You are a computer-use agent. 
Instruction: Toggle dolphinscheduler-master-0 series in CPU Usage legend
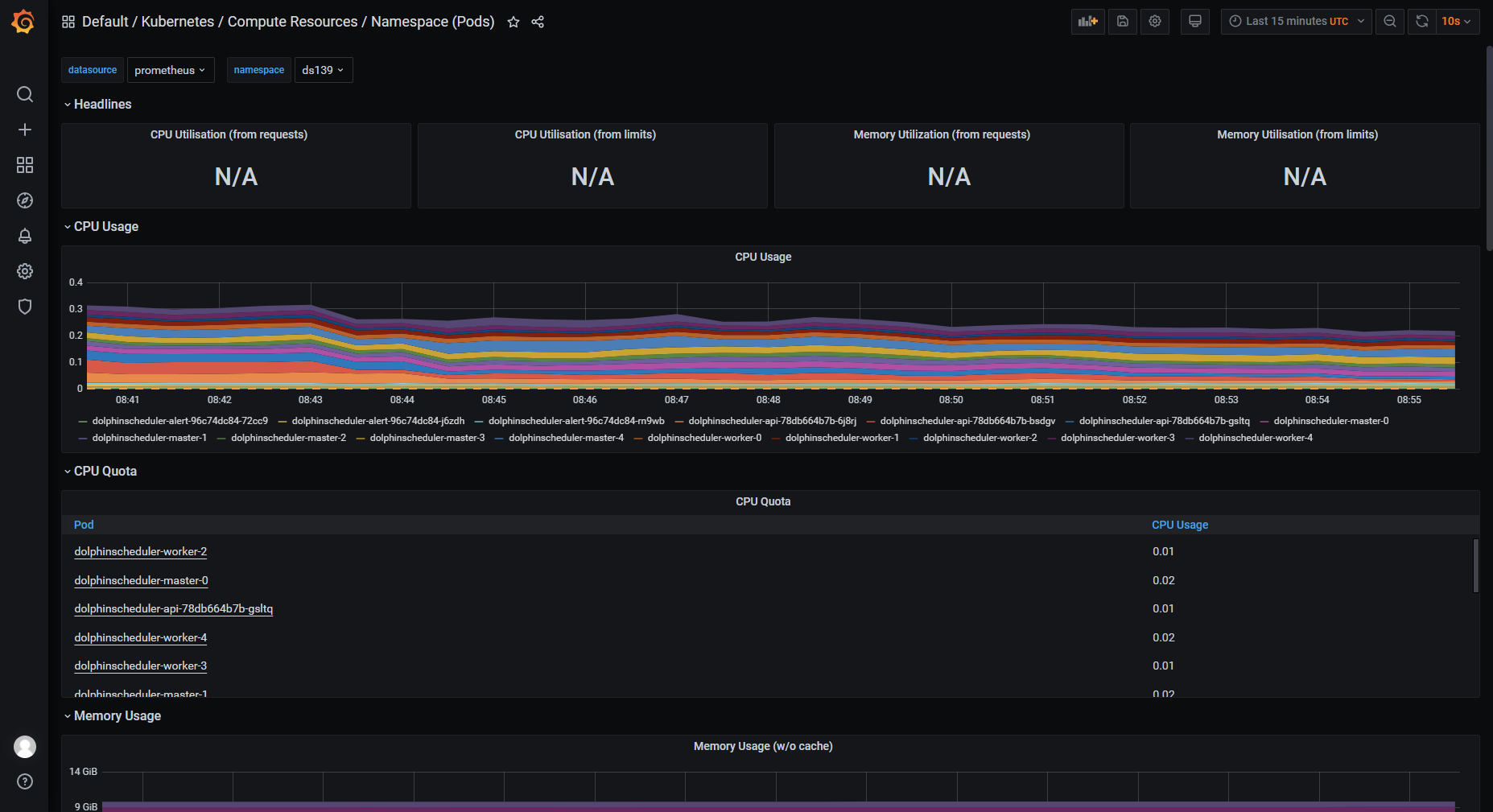(x=1330, y=421)
